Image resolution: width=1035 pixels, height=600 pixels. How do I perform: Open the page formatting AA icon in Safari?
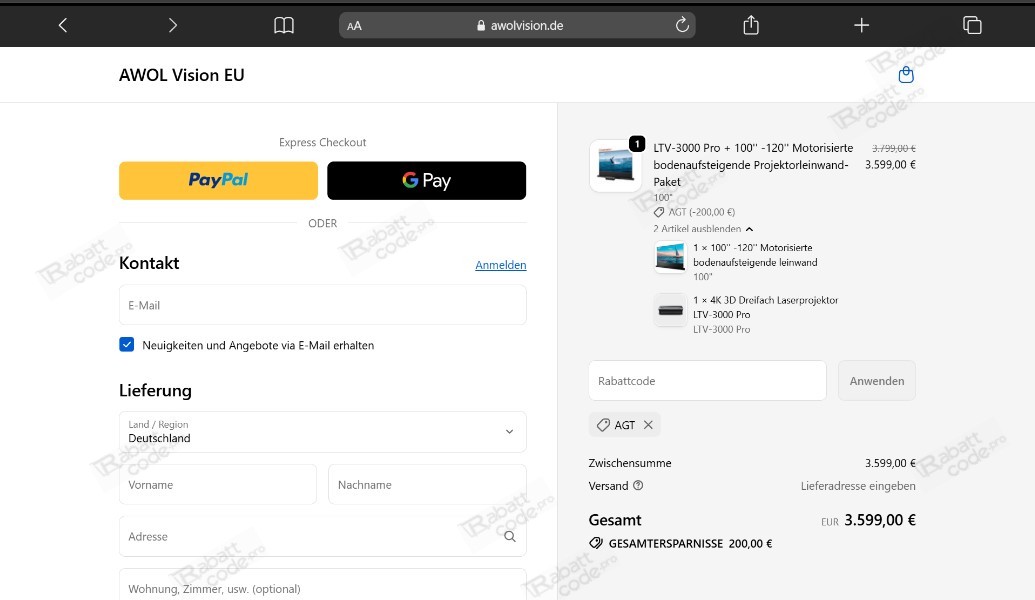[x=354, y=25]
